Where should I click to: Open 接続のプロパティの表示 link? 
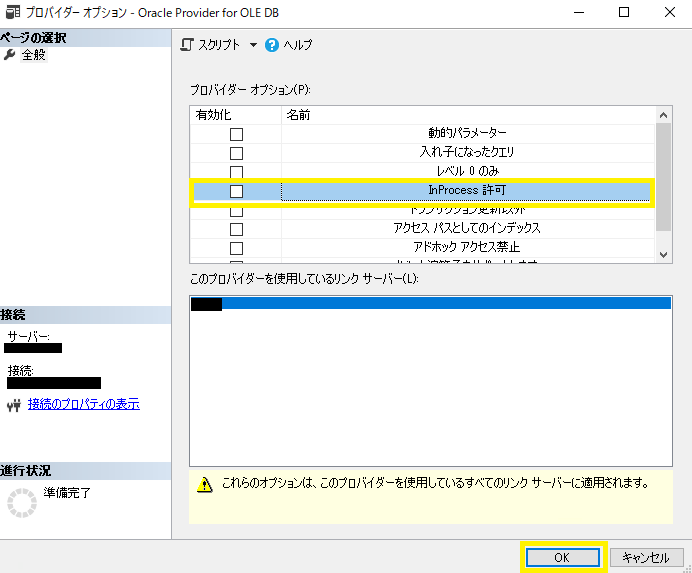[x=84, y=404]
